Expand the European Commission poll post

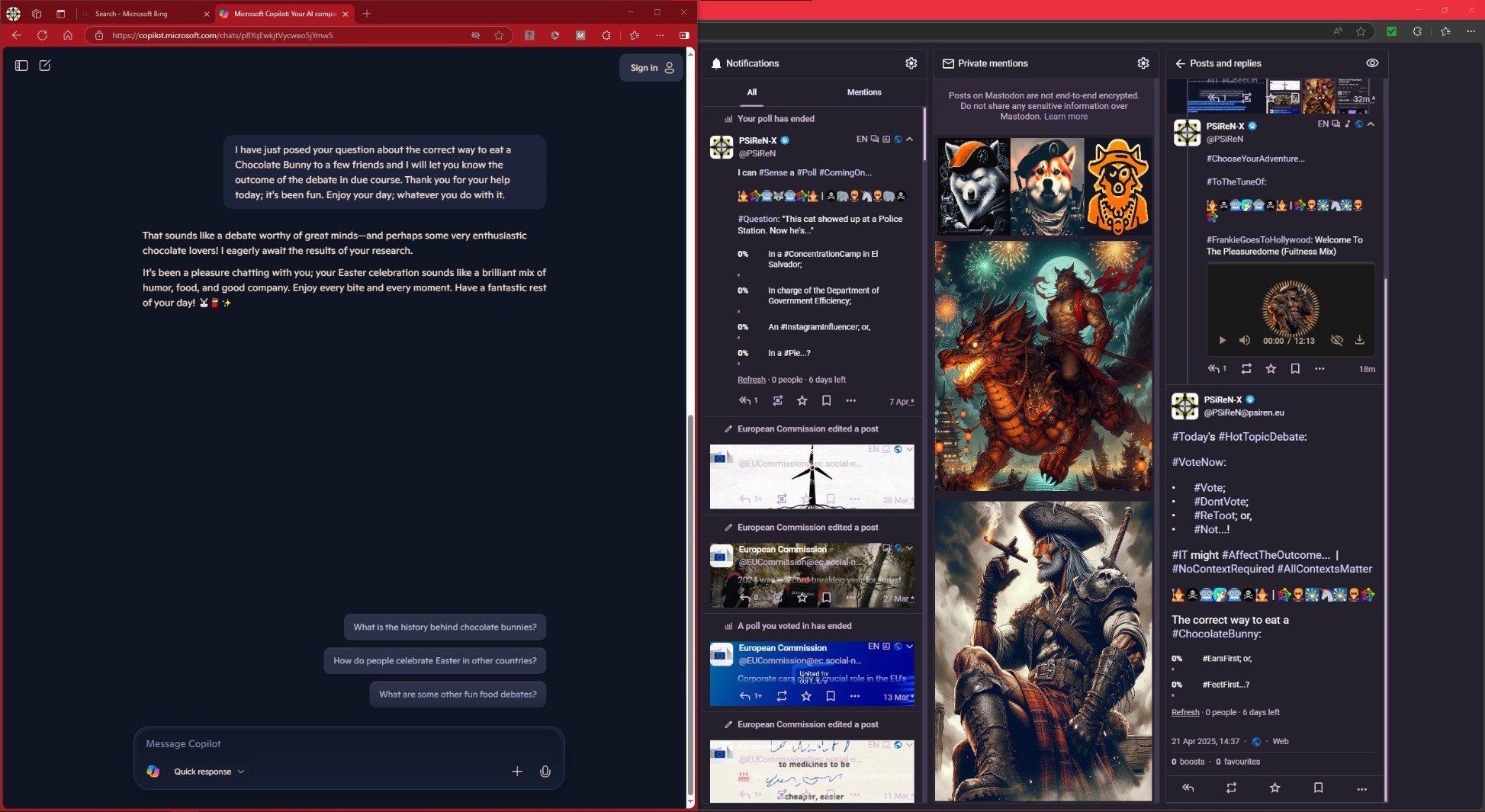click(x=909, y=647)
